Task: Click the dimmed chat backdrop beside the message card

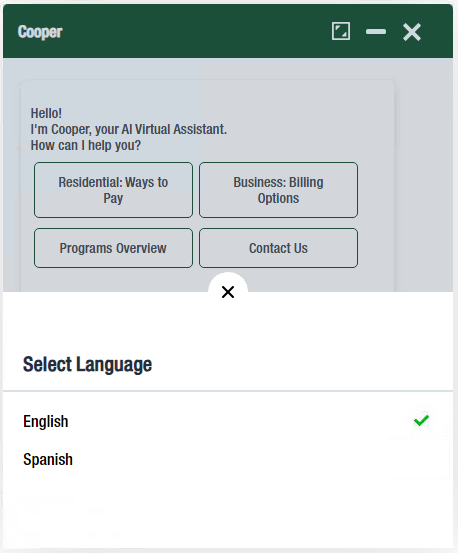Action: [423, 176]
